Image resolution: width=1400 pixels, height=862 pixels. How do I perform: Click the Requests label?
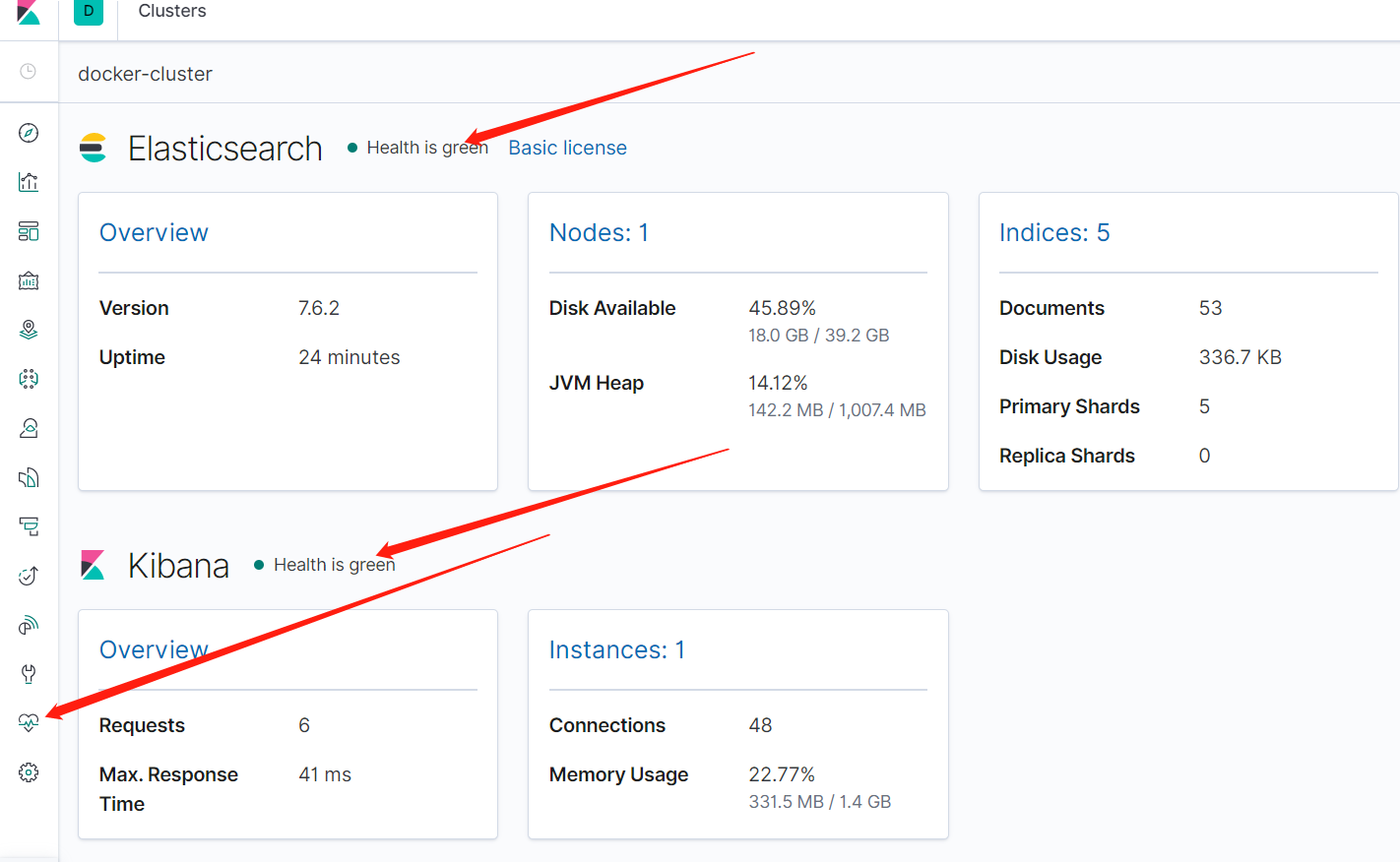[142, 725]
